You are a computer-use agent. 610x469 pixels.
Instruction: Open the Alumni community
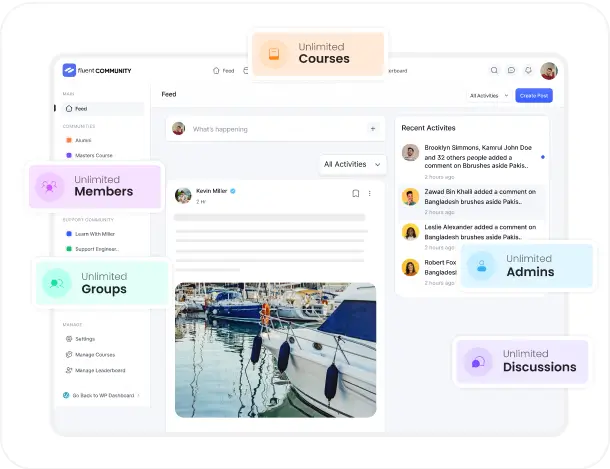(x=79, y=140)
